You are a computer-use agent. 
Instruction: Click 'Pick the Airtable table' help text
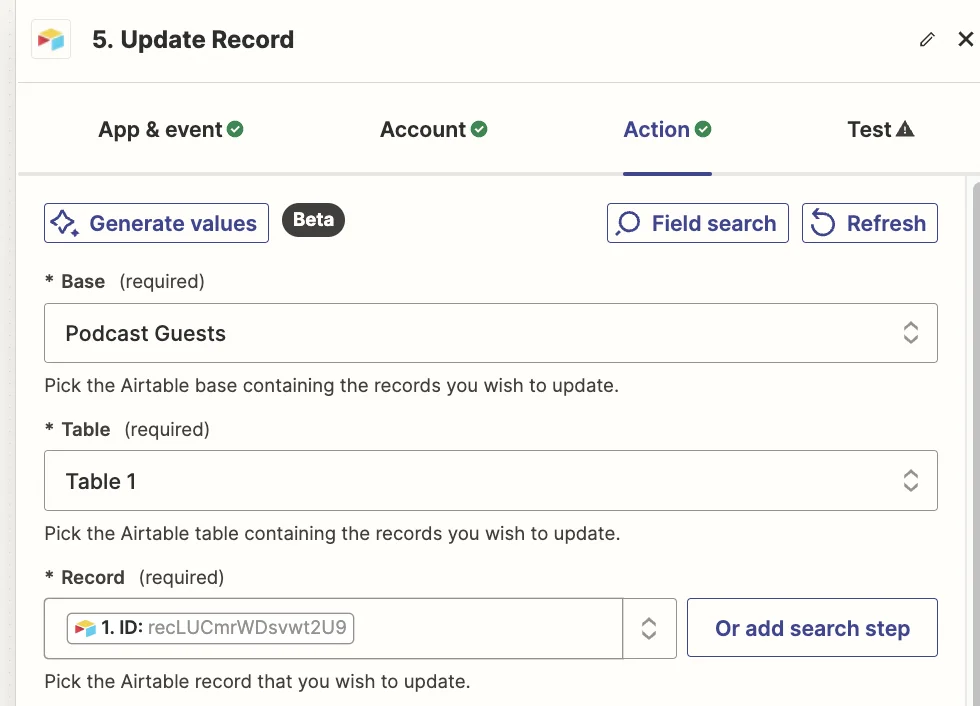332,534
